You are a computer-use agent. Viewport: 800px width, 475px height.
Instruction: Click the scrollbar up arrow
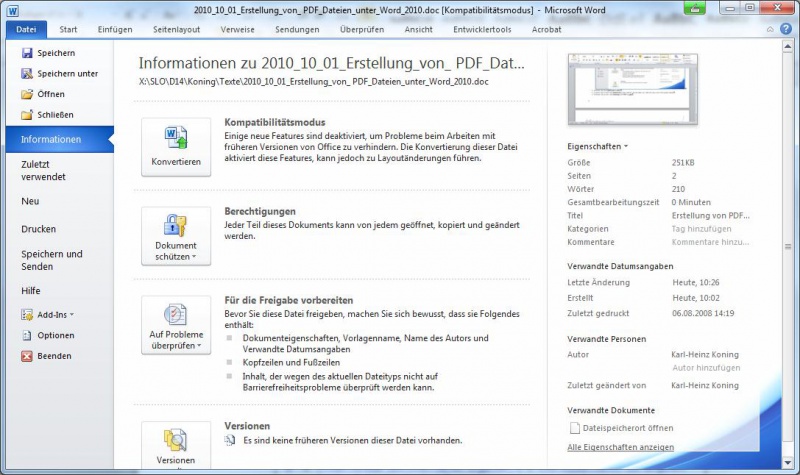click(787, 46)
